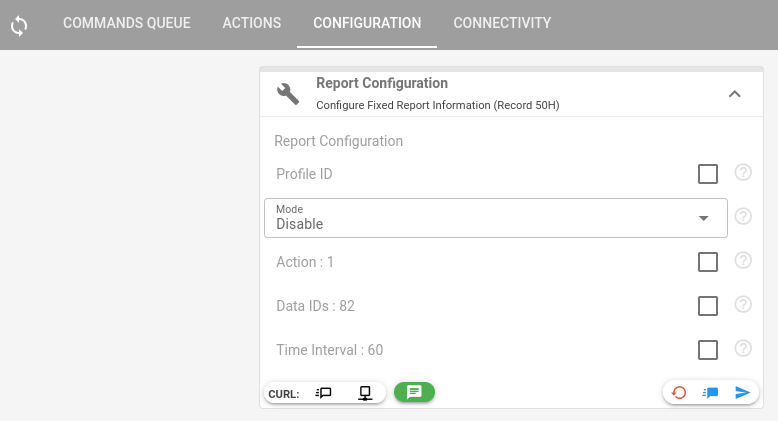
Task: Click the CURL message command icon
Action: [x=323, y=393]
